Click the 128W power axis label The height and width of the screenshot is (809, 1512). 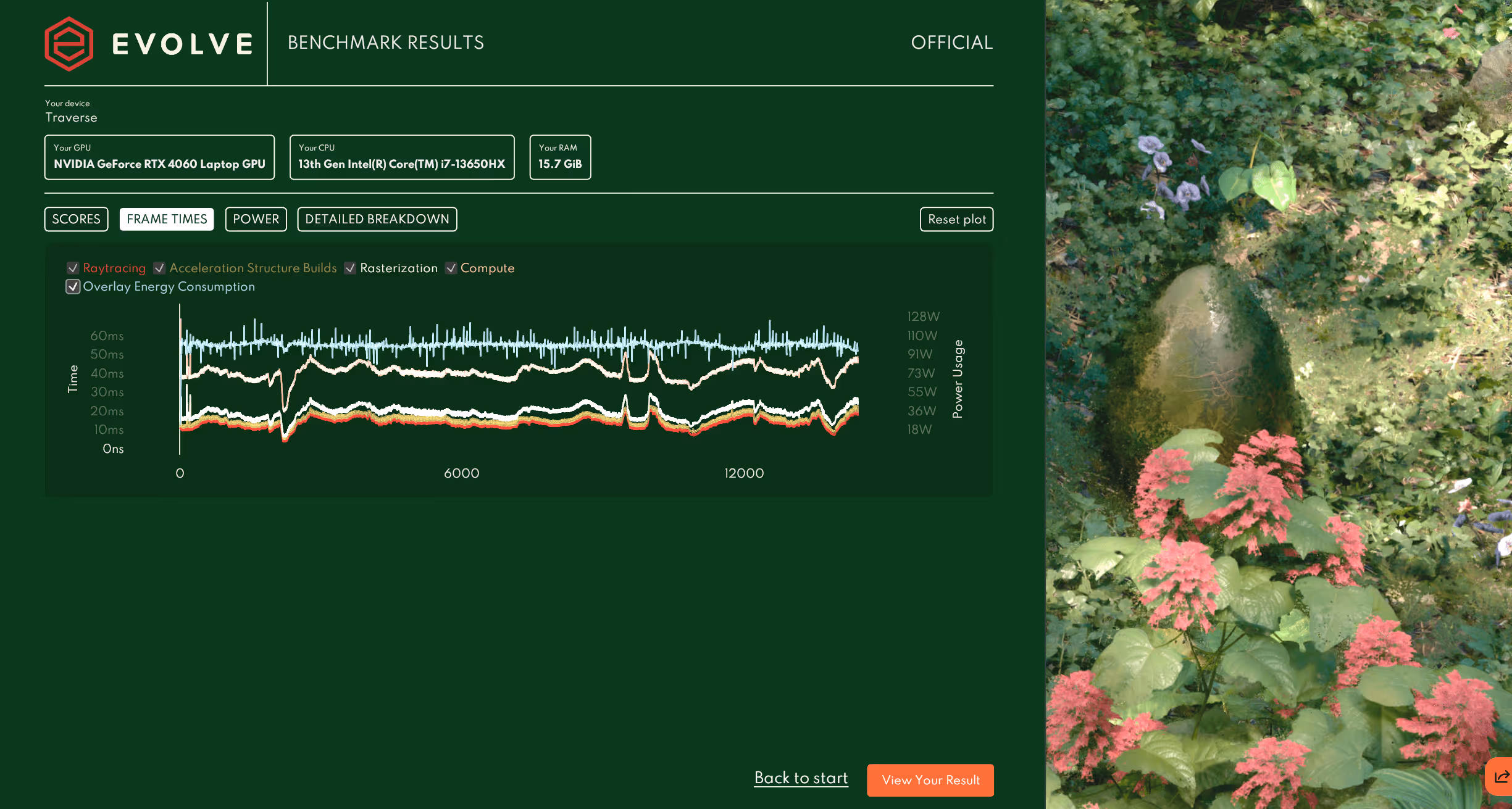coord(924,317)
